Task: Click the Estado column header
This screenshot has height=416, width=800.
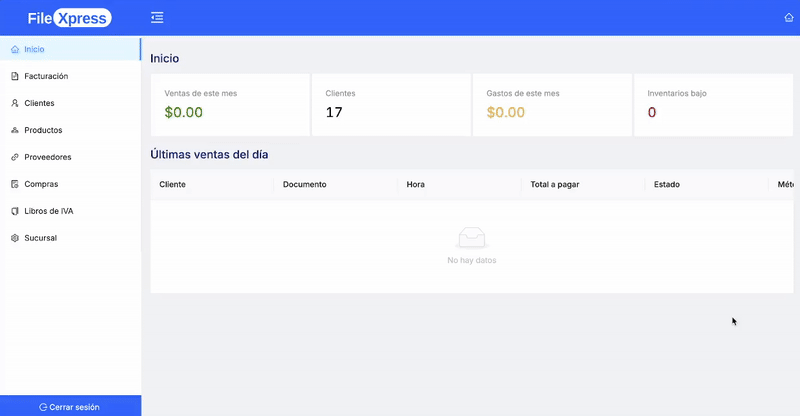Action: 707,184
